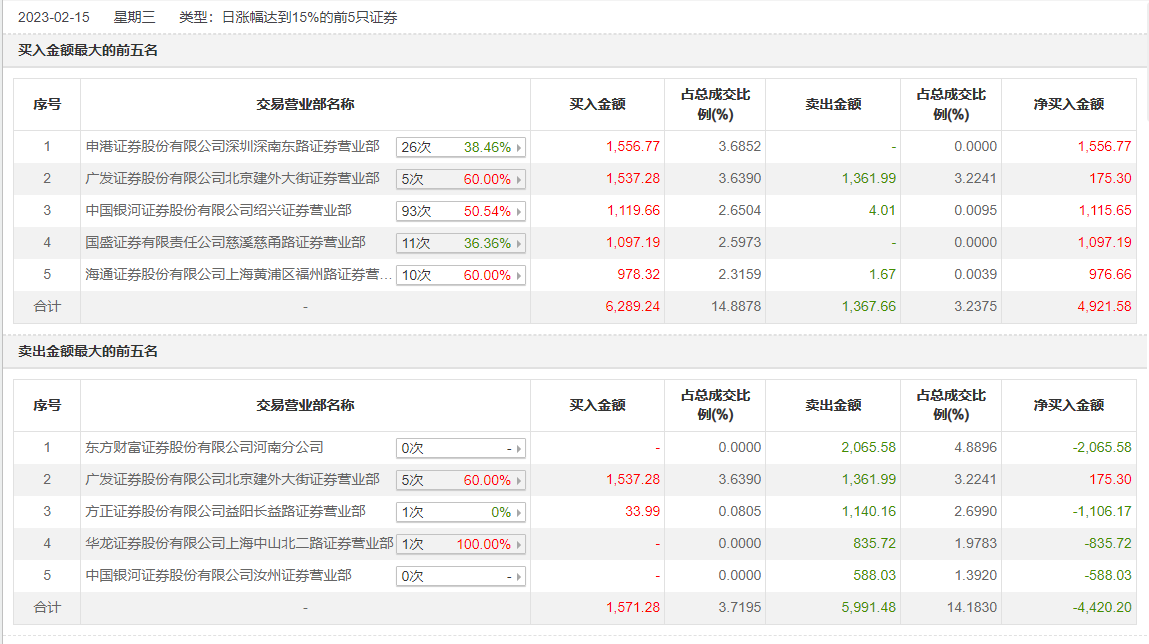Click 买入金额最大的前五名 section header

click(88, 50)
